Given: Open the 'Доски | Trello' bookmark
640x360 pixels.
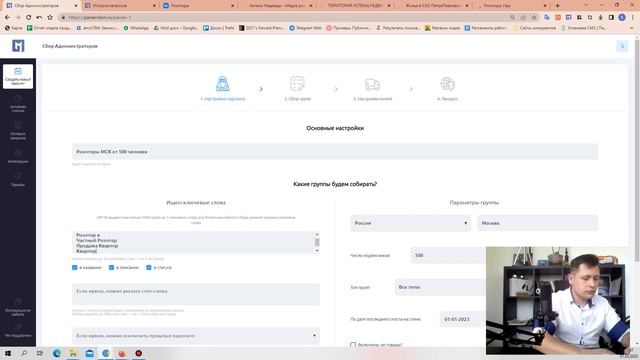Looking at the screenshot, I should point(219,28).
